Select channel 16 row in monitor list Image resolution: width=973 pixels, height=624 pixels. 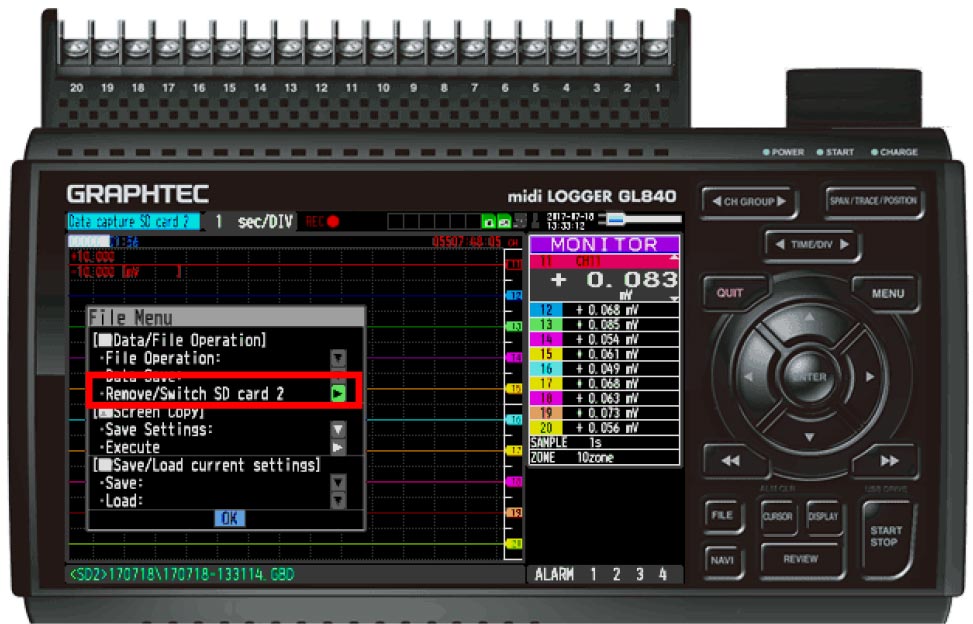coord(604,368)
